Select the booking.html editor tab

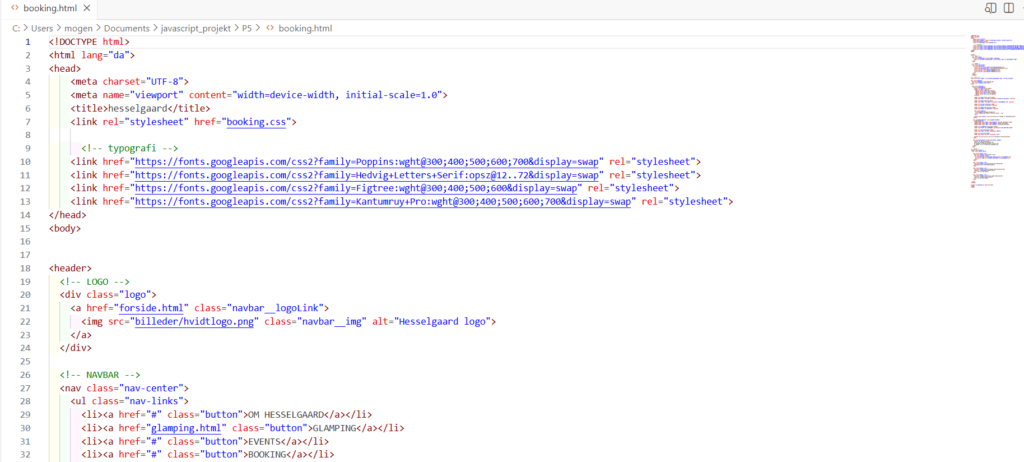49,9
